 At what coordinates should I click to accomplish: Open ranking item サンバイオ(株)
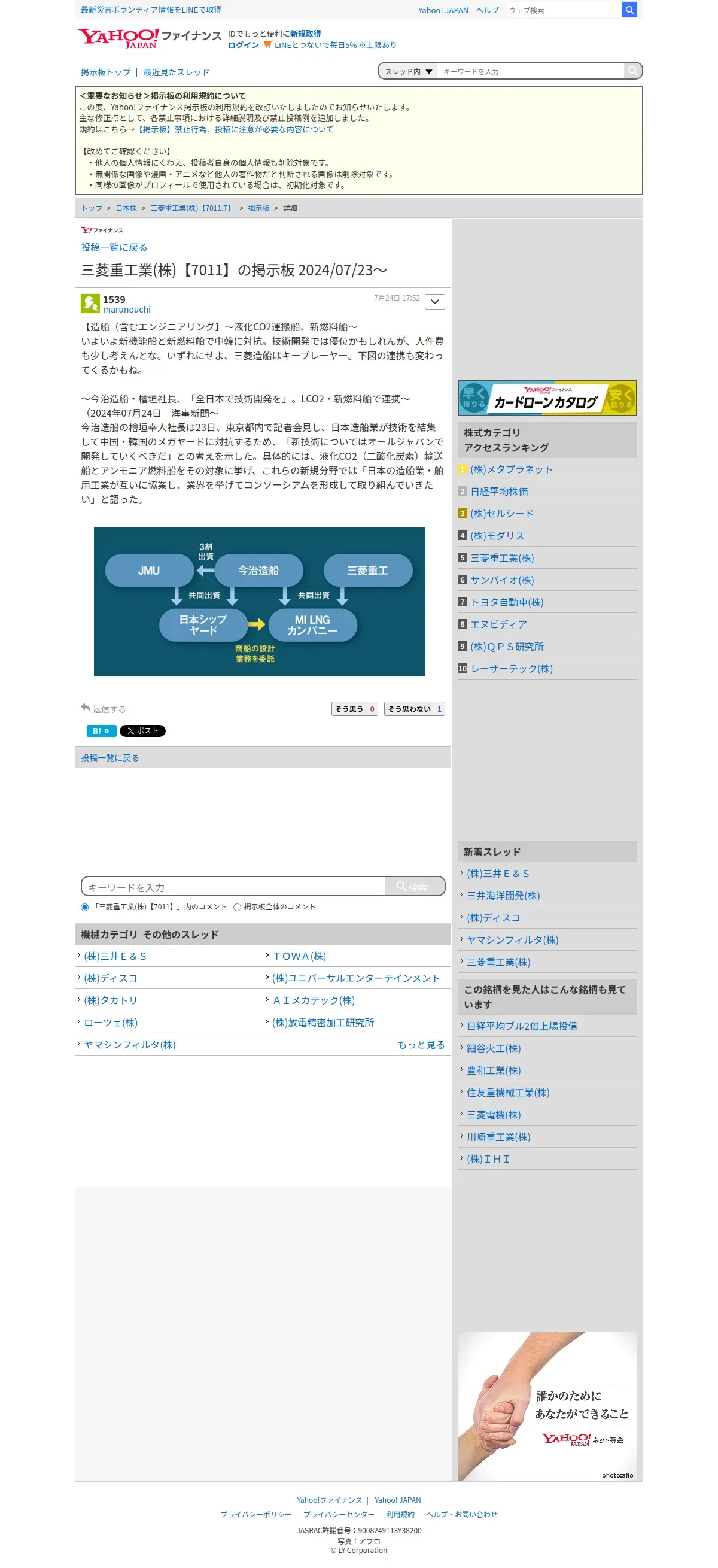(x=502, y=580)
